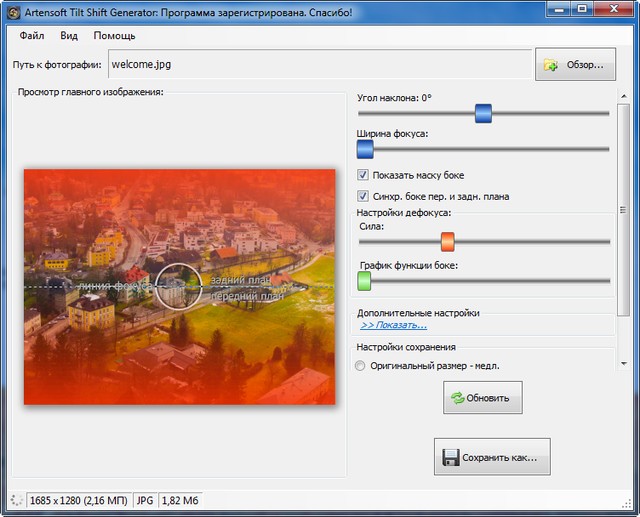Click the Сохранить как... button
This screenshot has width=640, height=517.
tap(492, 457)
